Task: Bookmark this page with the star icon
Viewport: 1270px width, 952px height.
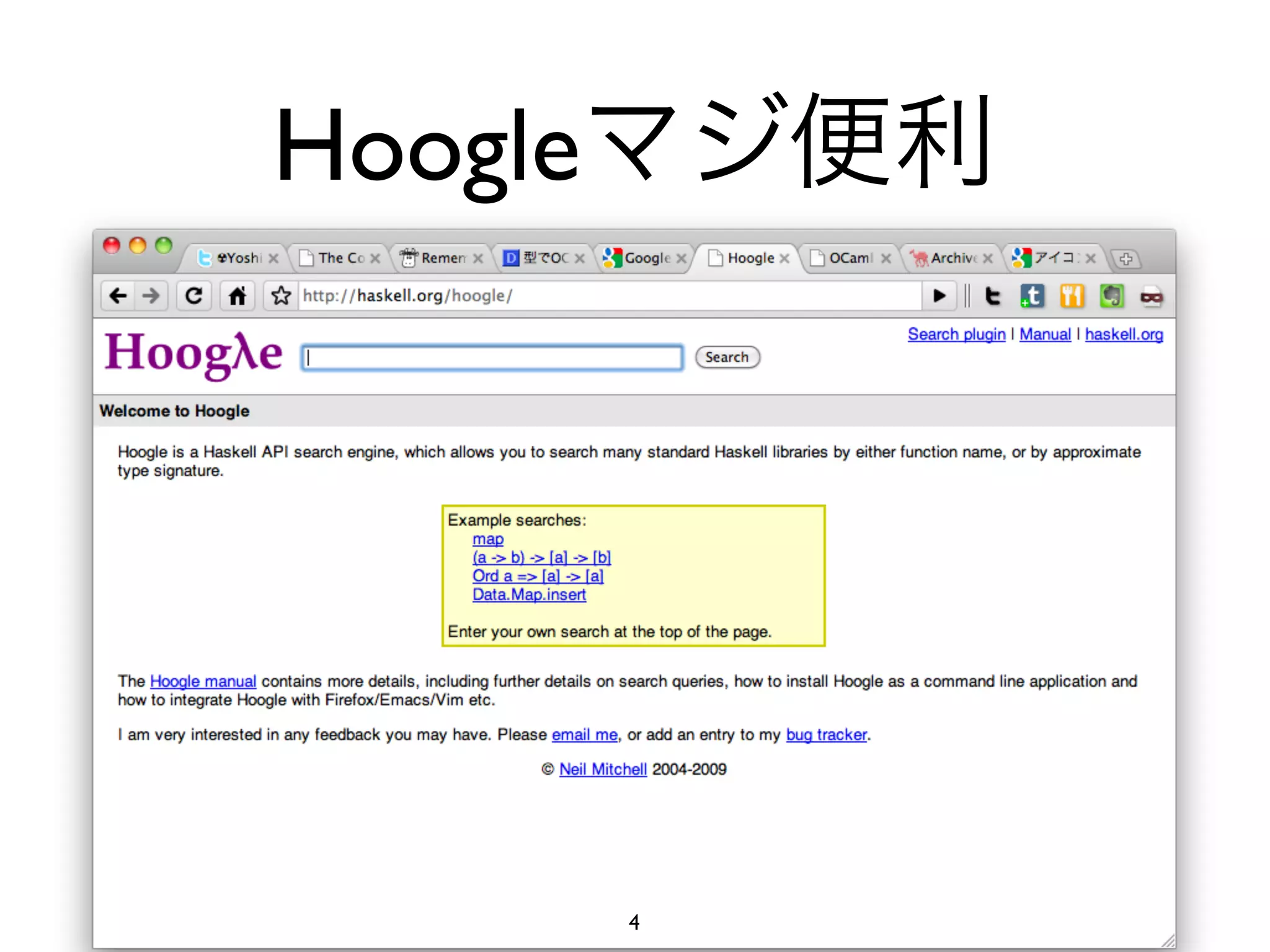Action: click(x=281, y=296)
